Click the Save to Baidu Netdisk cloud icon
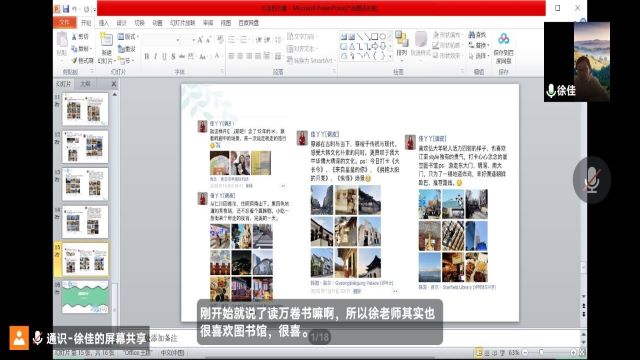Viewport: 640px width, 360px height. [x=504, y=39]
